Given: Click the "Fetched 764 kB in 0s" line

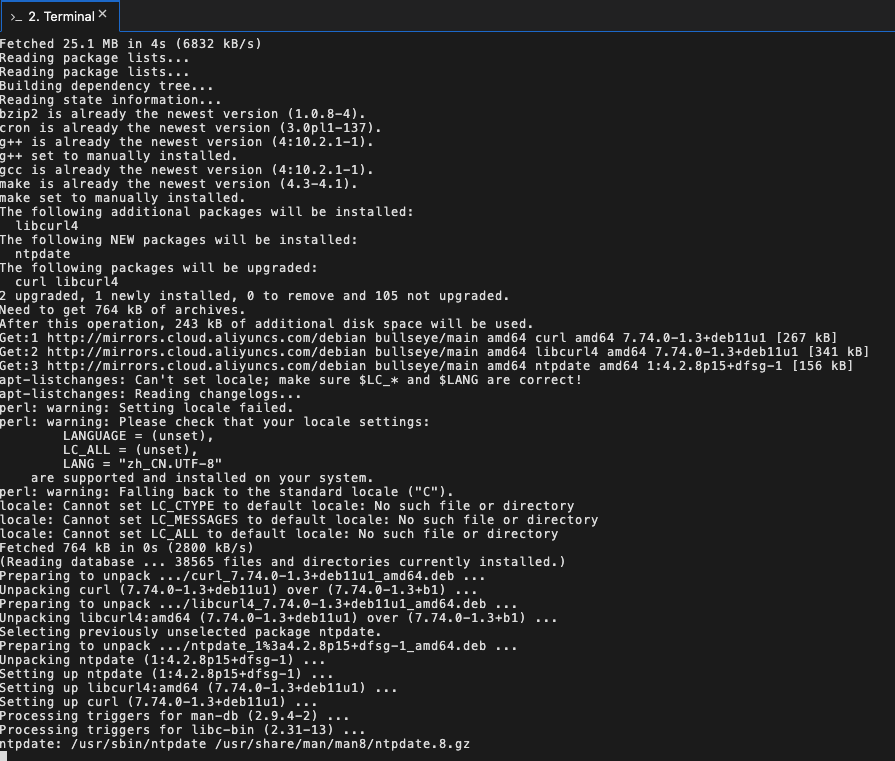Looking at the screenshot, I should pos(126,548).
